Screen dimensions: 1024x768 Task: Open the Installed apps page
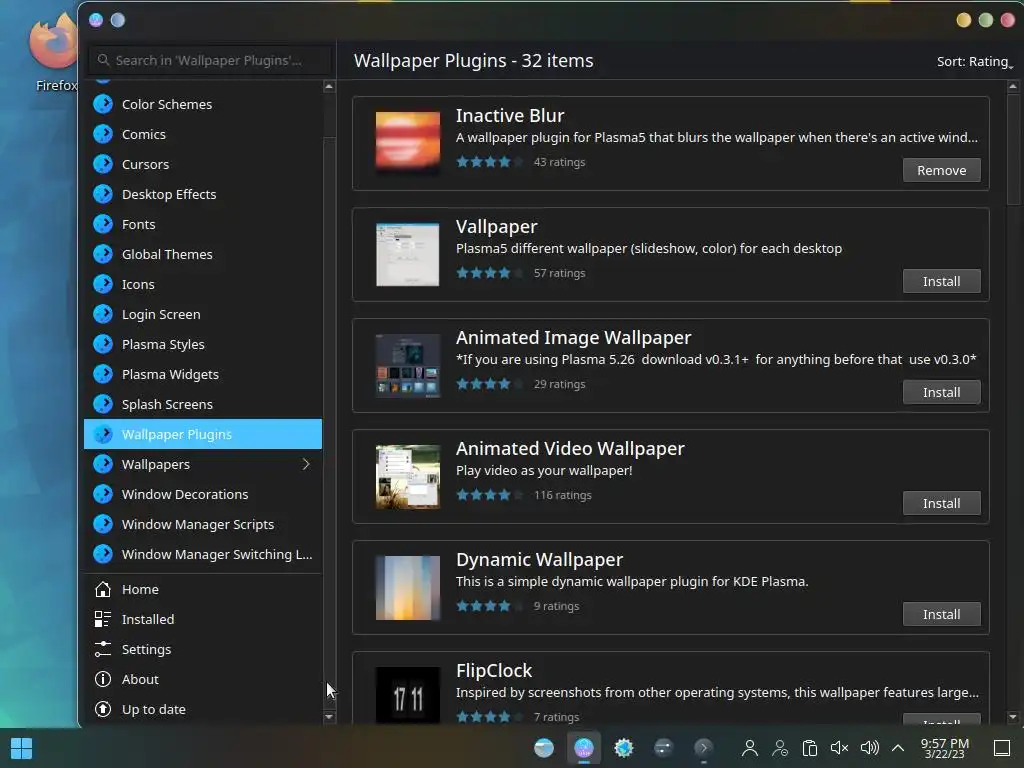tap(203, 619)
